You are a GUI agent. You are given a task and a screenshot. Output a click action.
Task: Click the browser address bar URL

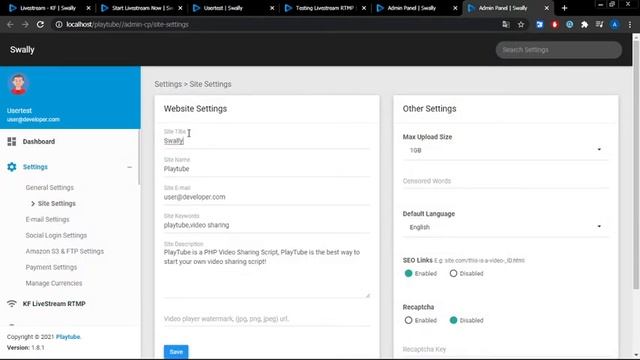click(x=127, y=24)
